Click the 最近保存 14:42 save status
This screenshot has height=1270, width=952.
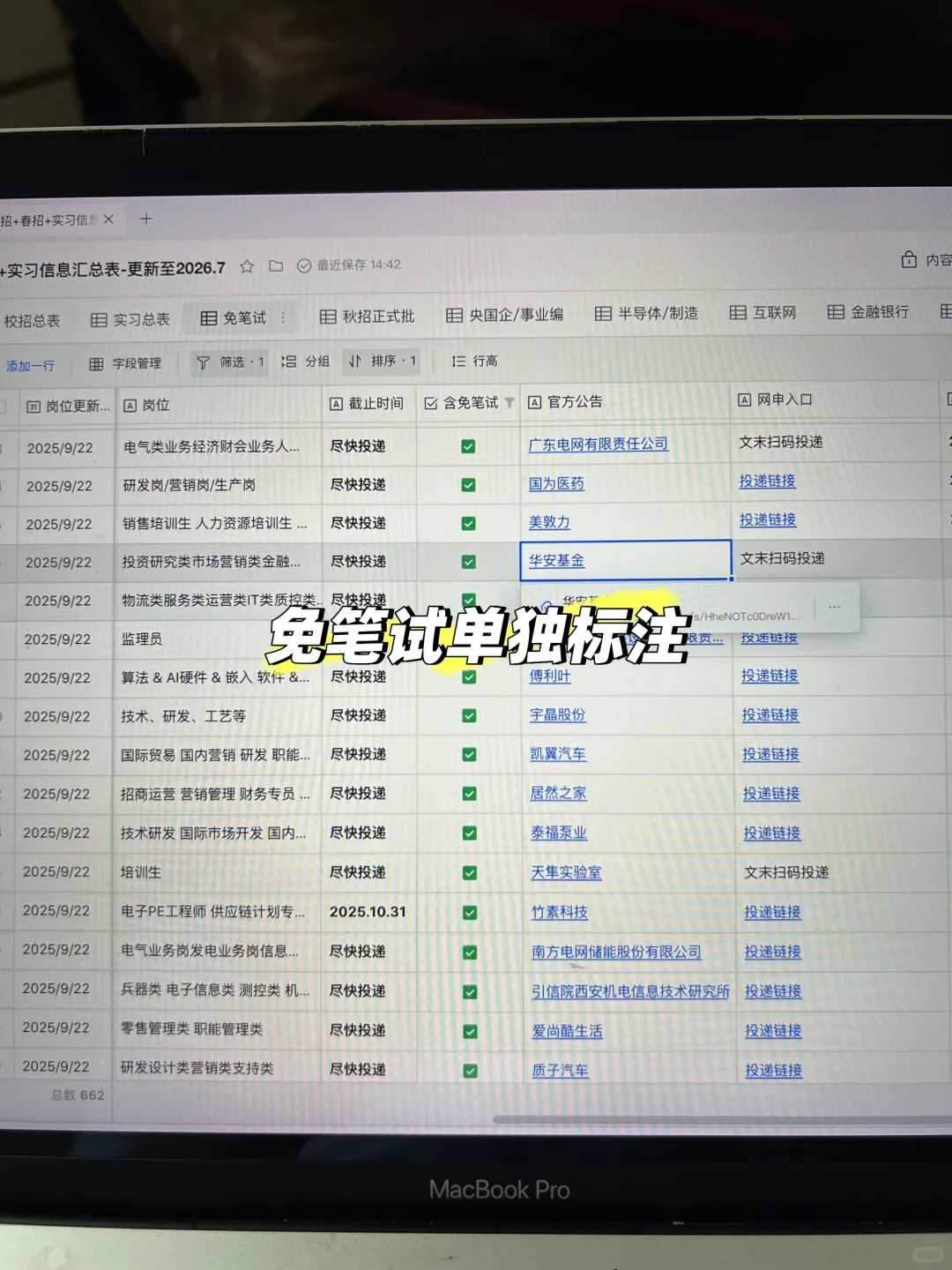(x=350, y=265)
